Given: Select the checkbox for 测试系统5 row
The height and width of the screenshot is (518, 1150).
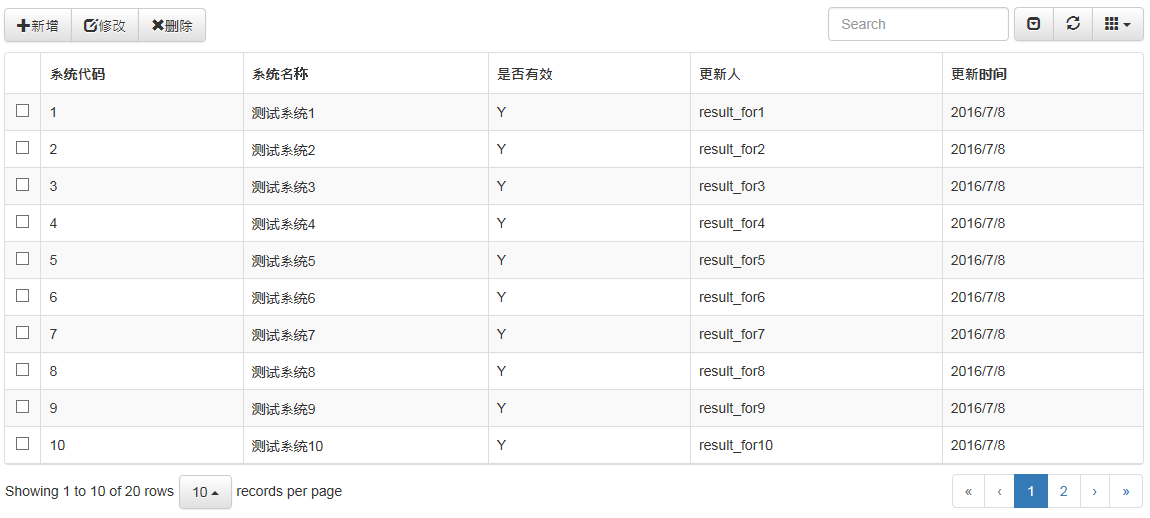Looking at the screenshot, I should (23, 259).
